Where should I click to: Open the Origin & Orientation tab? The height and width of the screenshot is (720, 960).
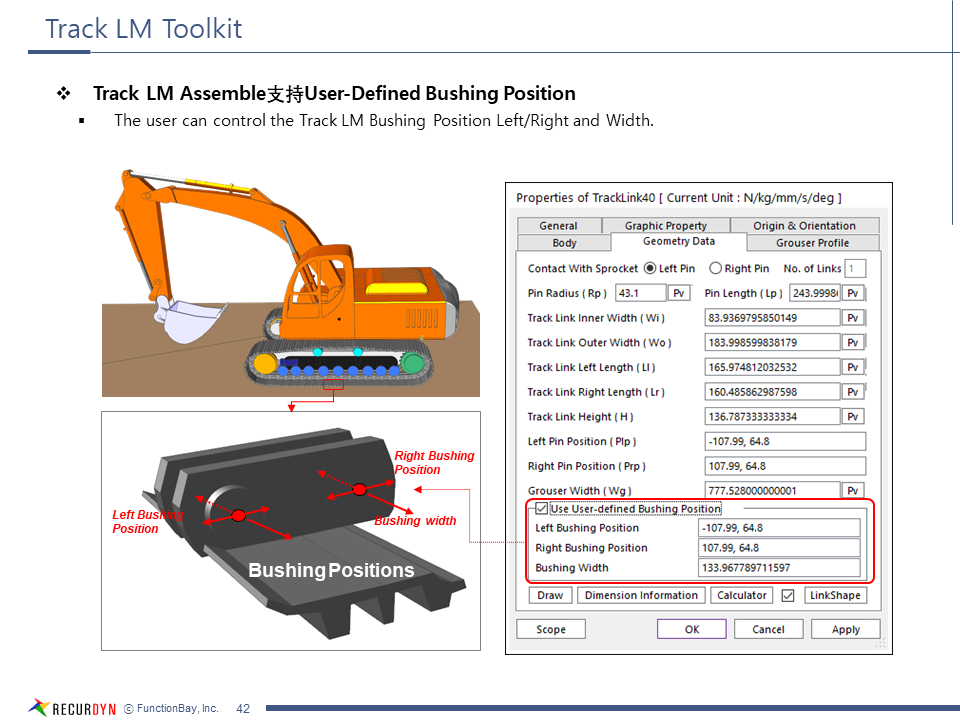click(804, 226)
